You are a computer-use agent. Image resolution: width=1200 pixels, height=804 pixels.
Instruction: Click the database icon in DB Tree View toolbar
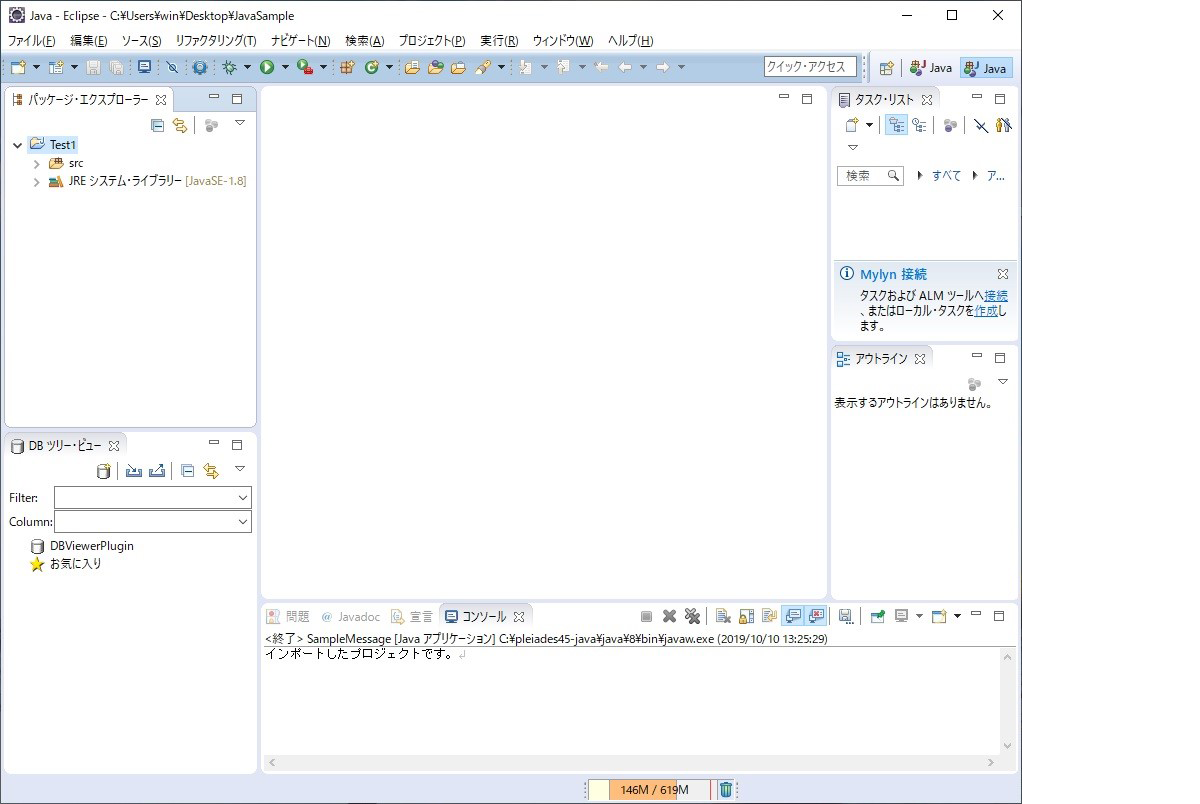tap(103, 470)
